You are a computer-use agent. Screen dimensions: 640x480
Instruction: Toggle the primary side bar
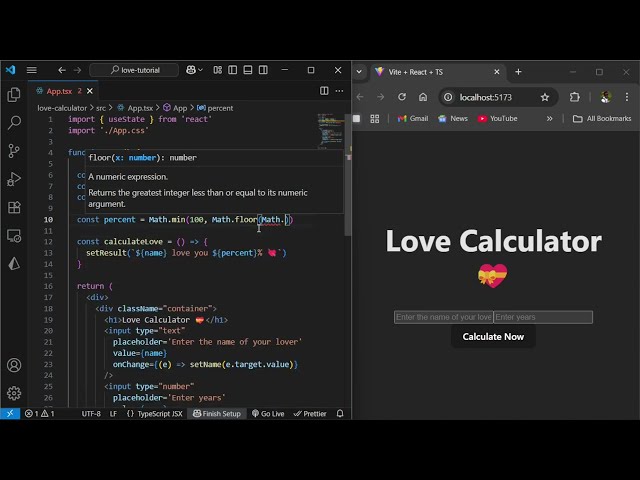[x=233, y=70]
